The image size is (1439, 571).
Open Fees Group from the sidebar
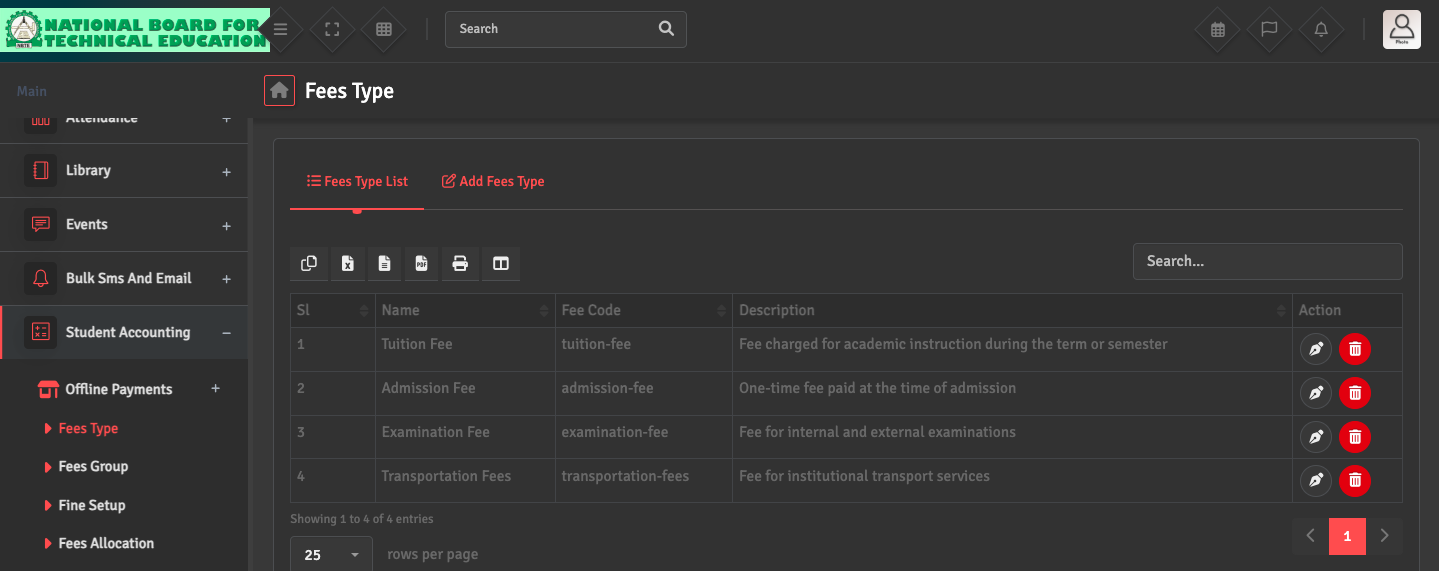(x=93, y=467)
